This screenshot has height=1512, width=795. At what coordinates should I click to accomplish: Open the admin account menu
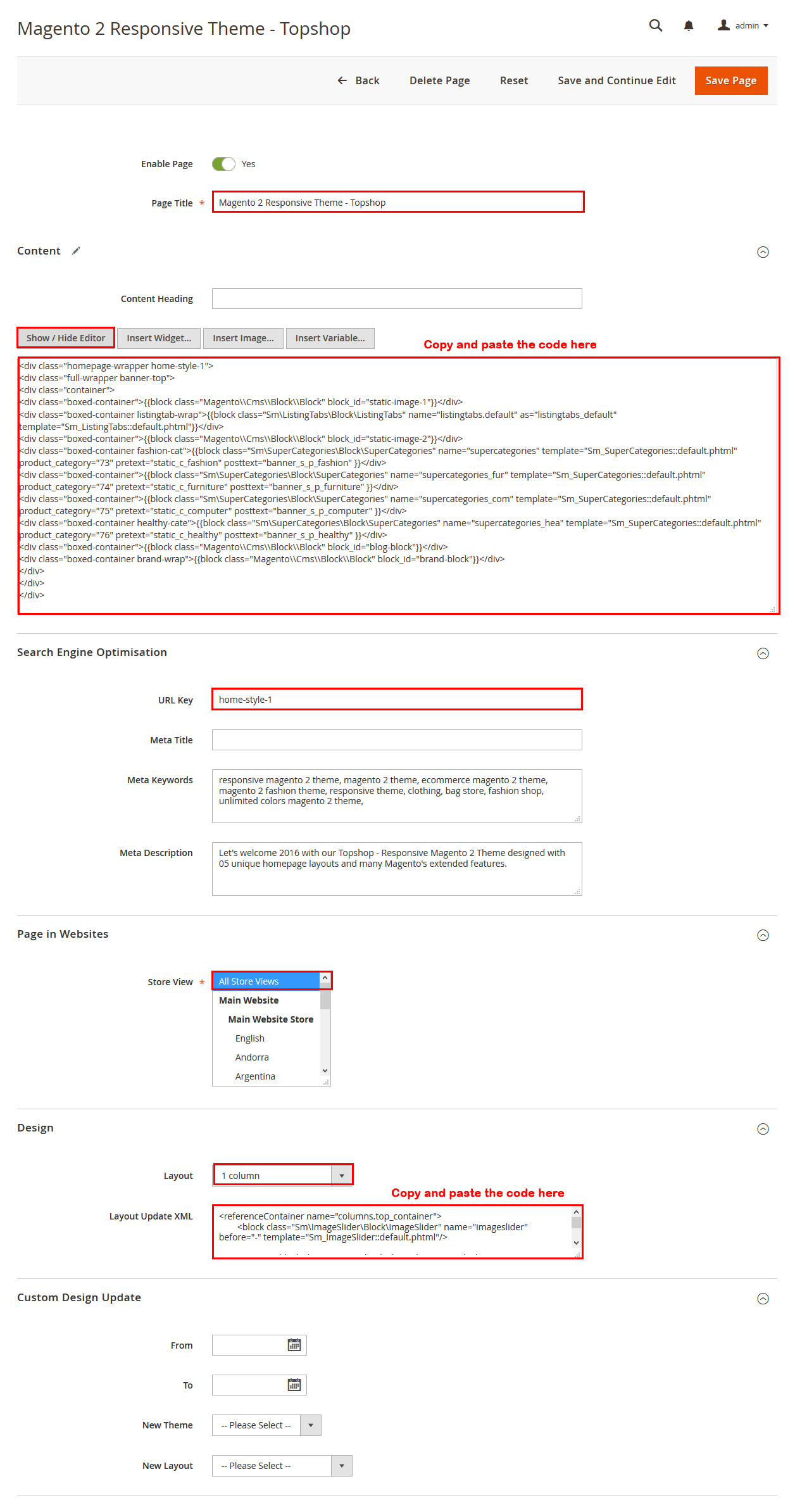coord(743,25)
